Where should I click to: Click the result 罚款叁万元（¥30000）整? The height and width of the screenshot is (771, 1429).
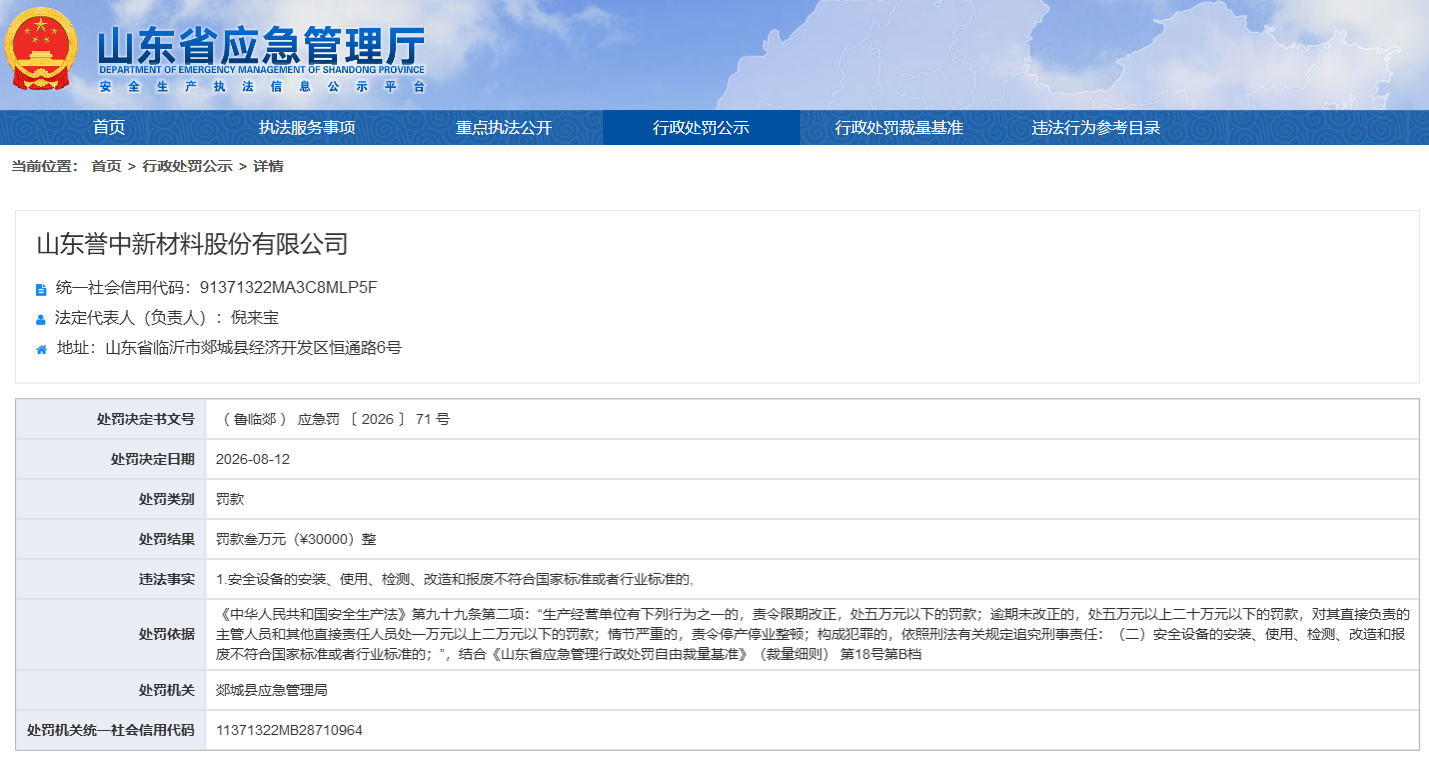pos(296,539)
